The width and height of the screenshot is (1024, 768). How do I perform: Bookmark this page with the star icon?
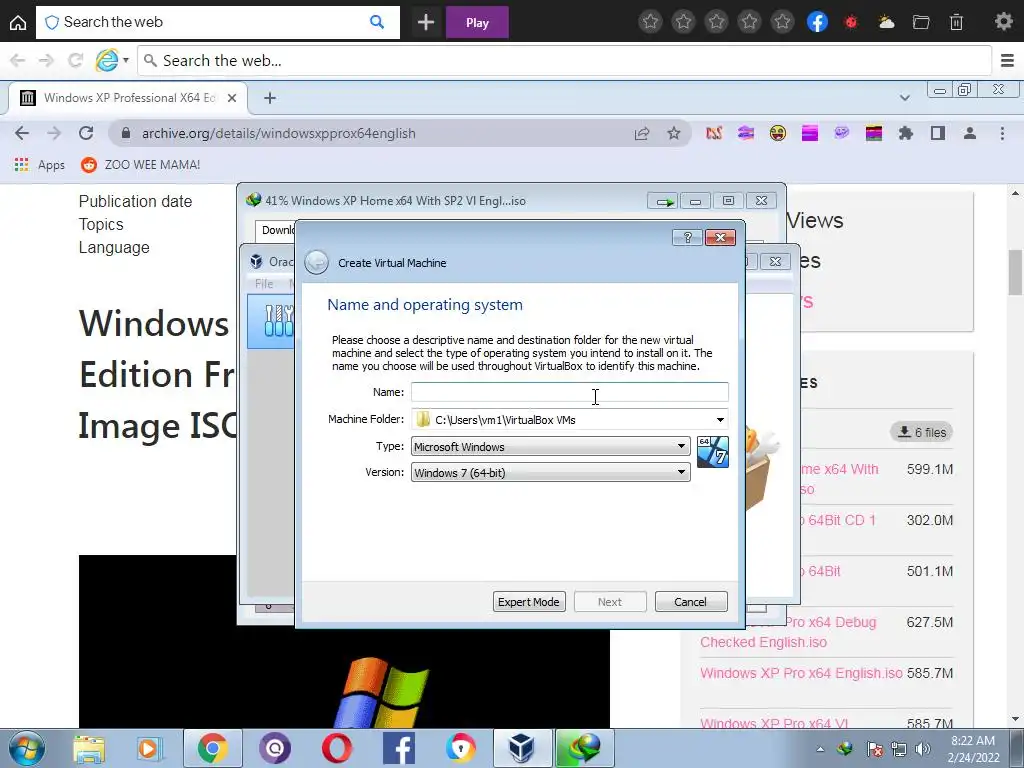[674, 133]
